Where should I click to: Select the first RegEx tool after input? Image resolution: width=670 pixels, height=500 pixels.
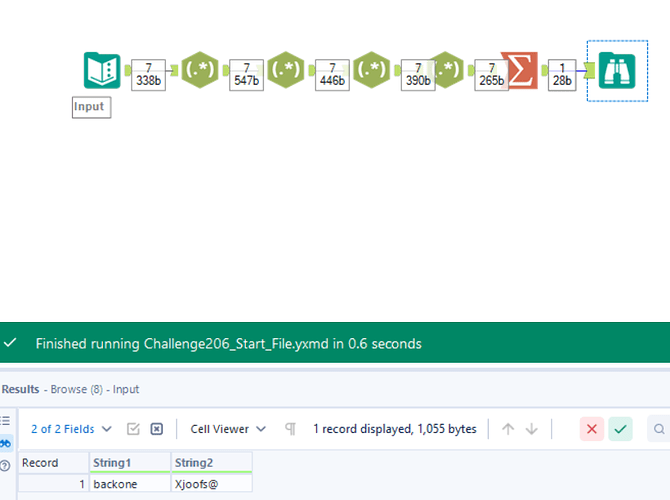click(x=200, y=70)
